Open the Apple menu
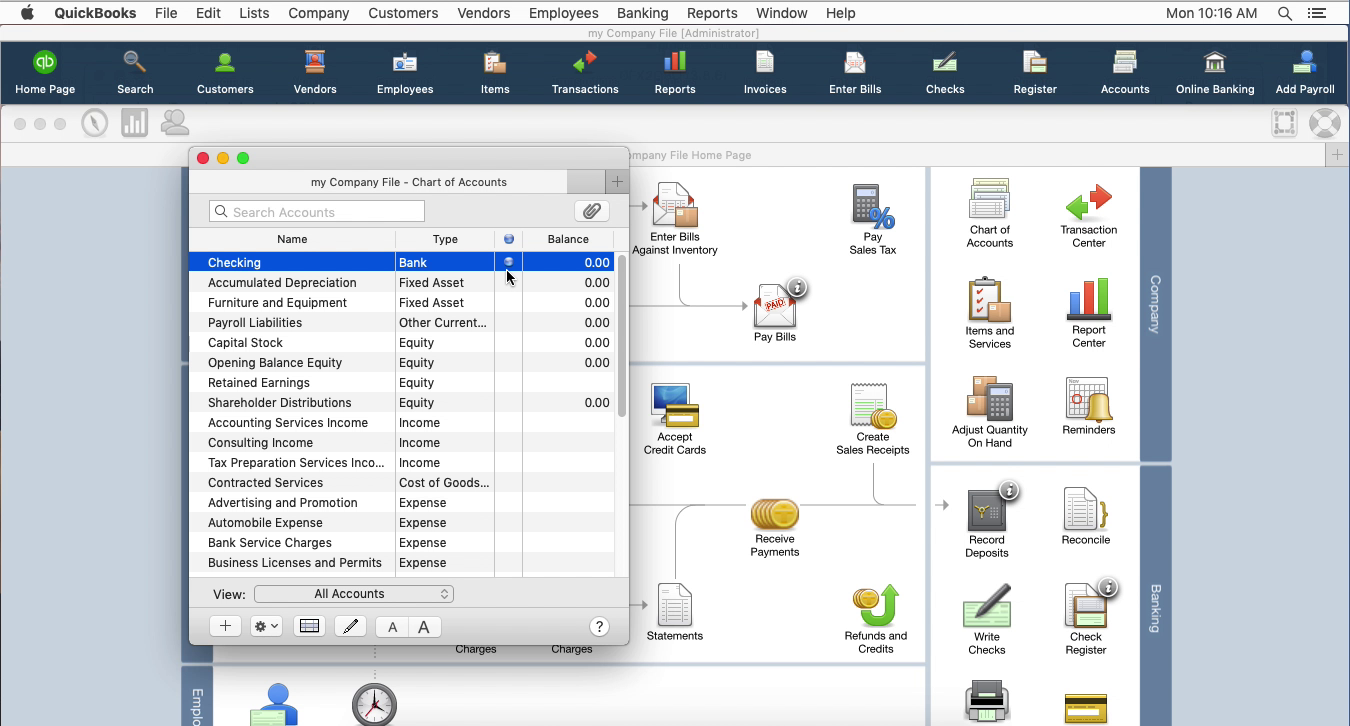Viewport: 1350px width, 726px height. click(27, 13)
